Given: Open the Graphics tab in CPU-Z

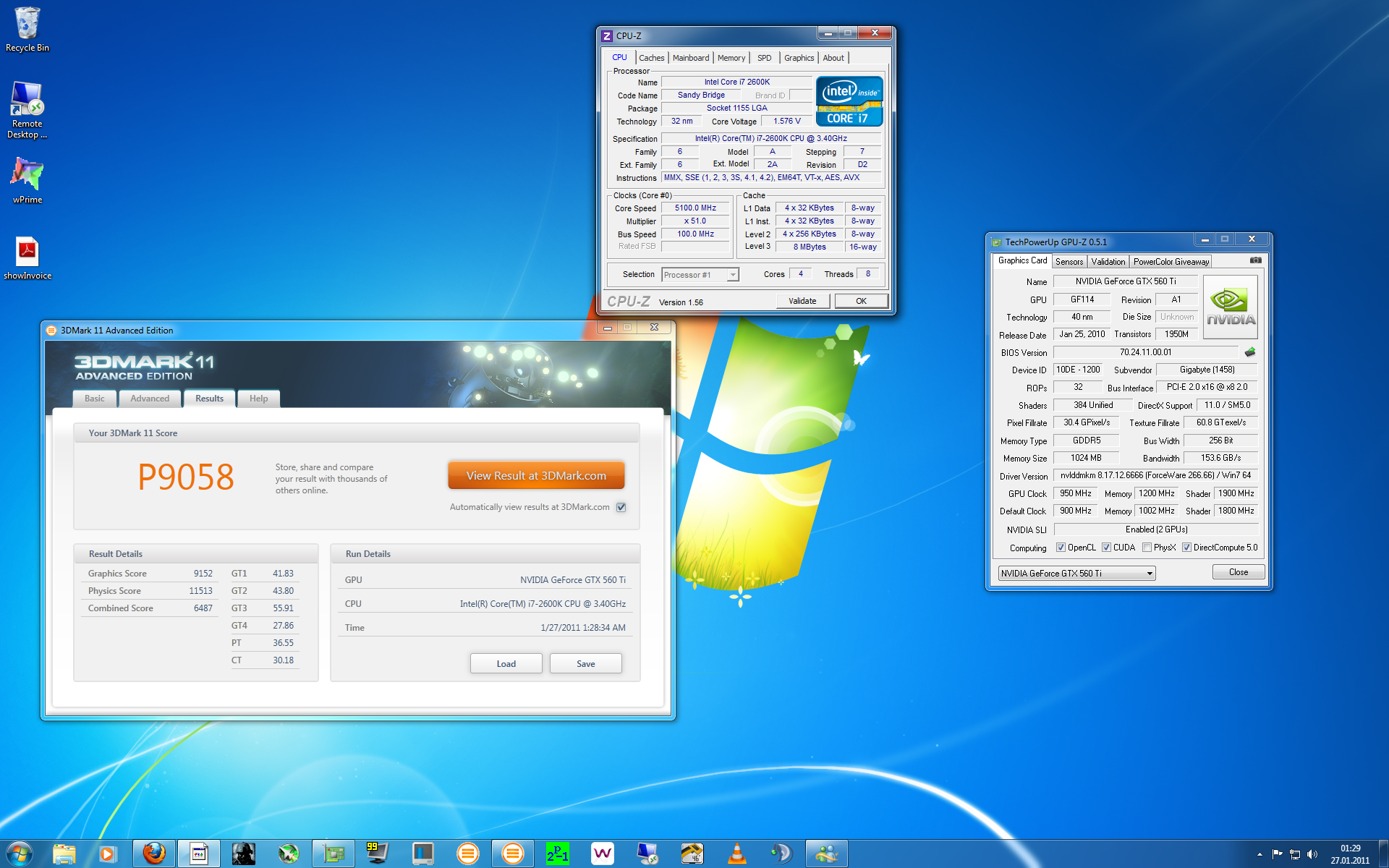Looking at the screenshot, I should click(x=799, y=58).
